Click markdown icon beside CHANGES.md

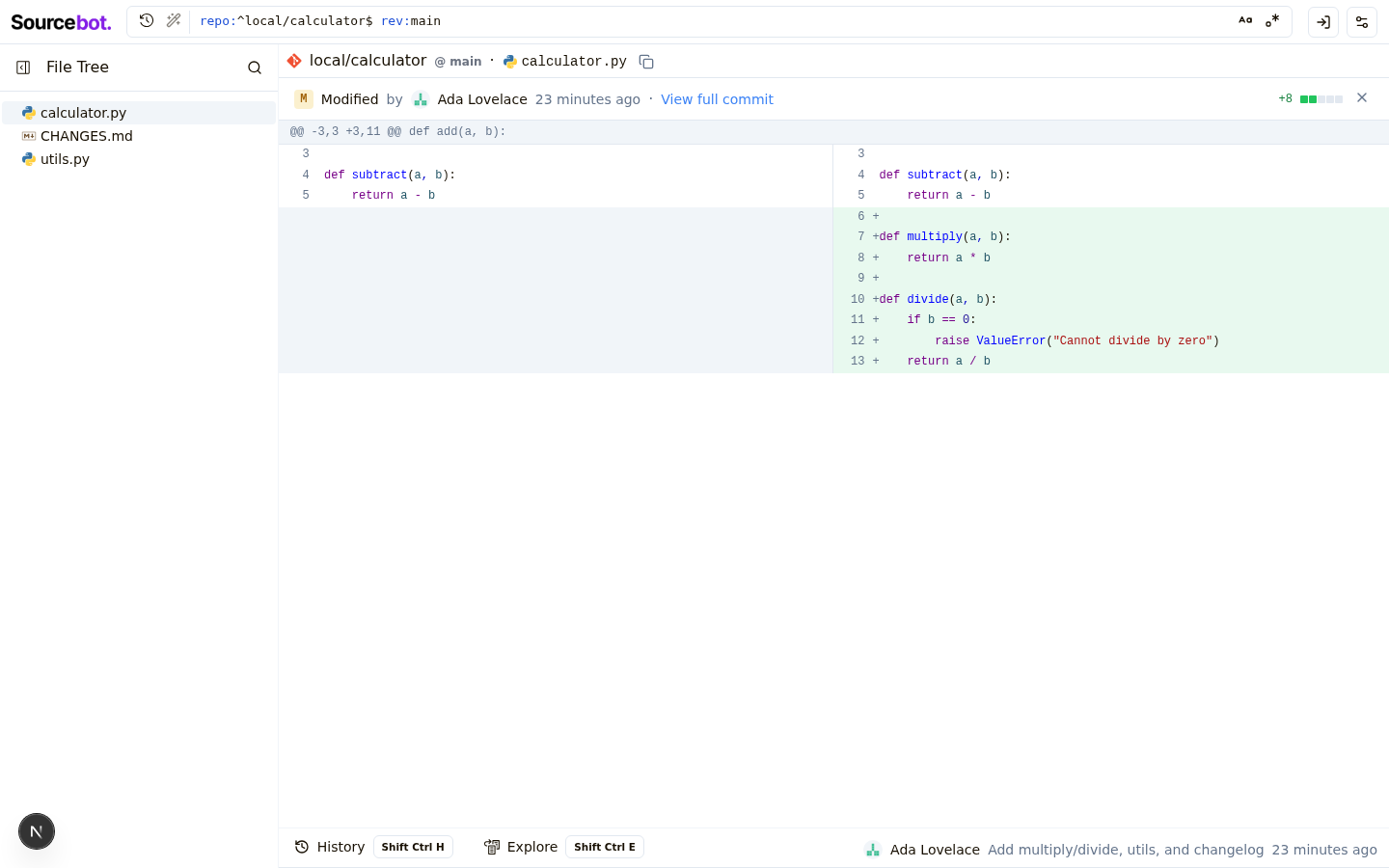(29, 136)
